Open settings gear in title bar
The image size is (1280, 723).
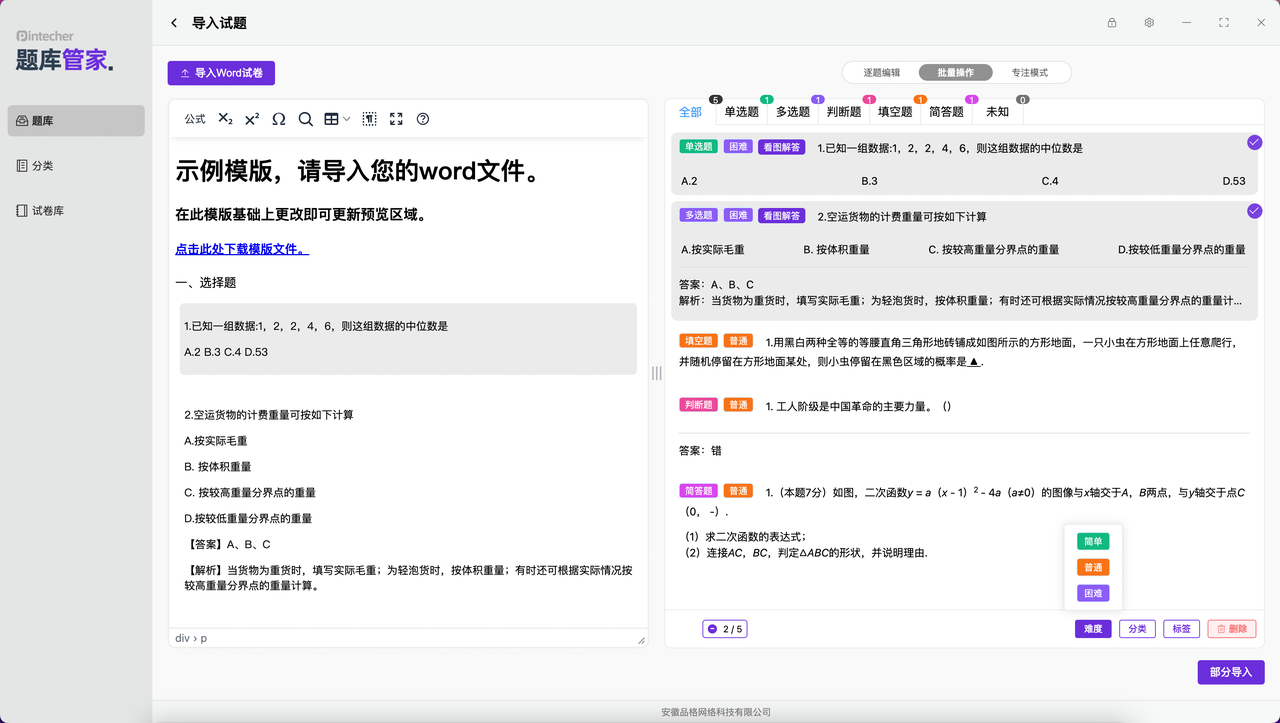pyautogui.click(x=1150, y=23)
